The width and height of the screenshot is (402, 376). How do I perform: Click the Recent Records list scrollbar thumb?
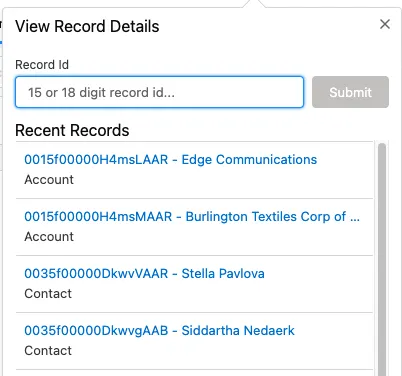(x=382, y=259)
